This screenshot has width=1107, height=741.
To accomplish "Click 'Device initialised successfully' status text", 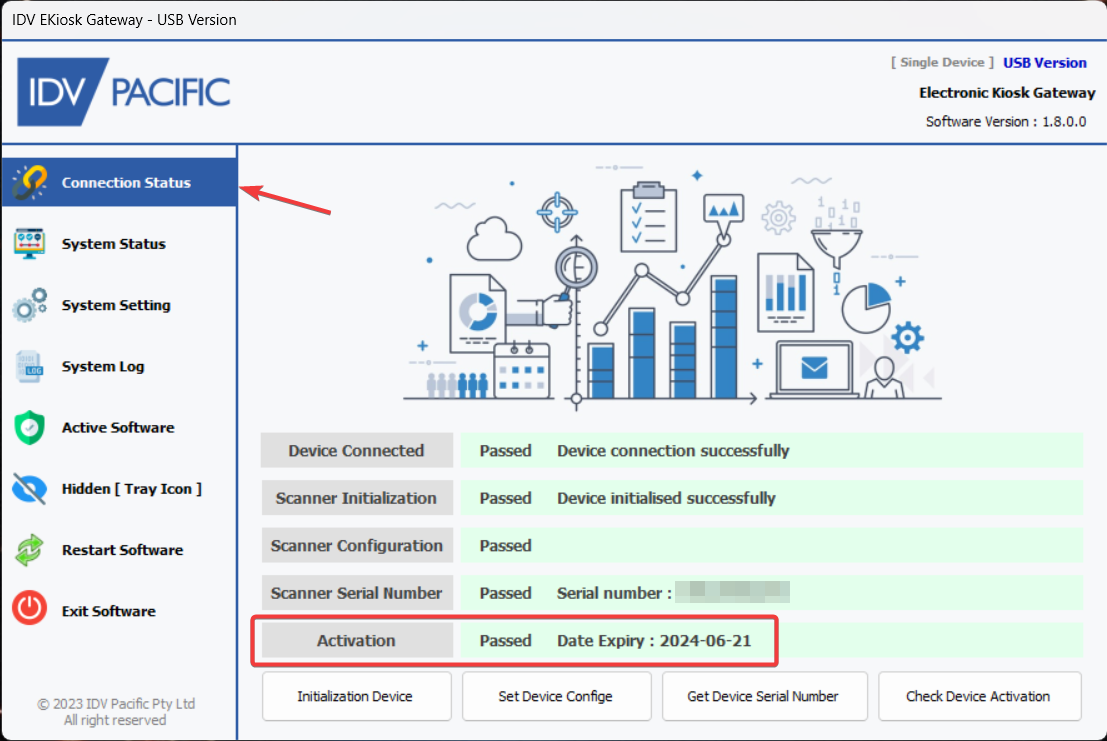I will (666, 498).
